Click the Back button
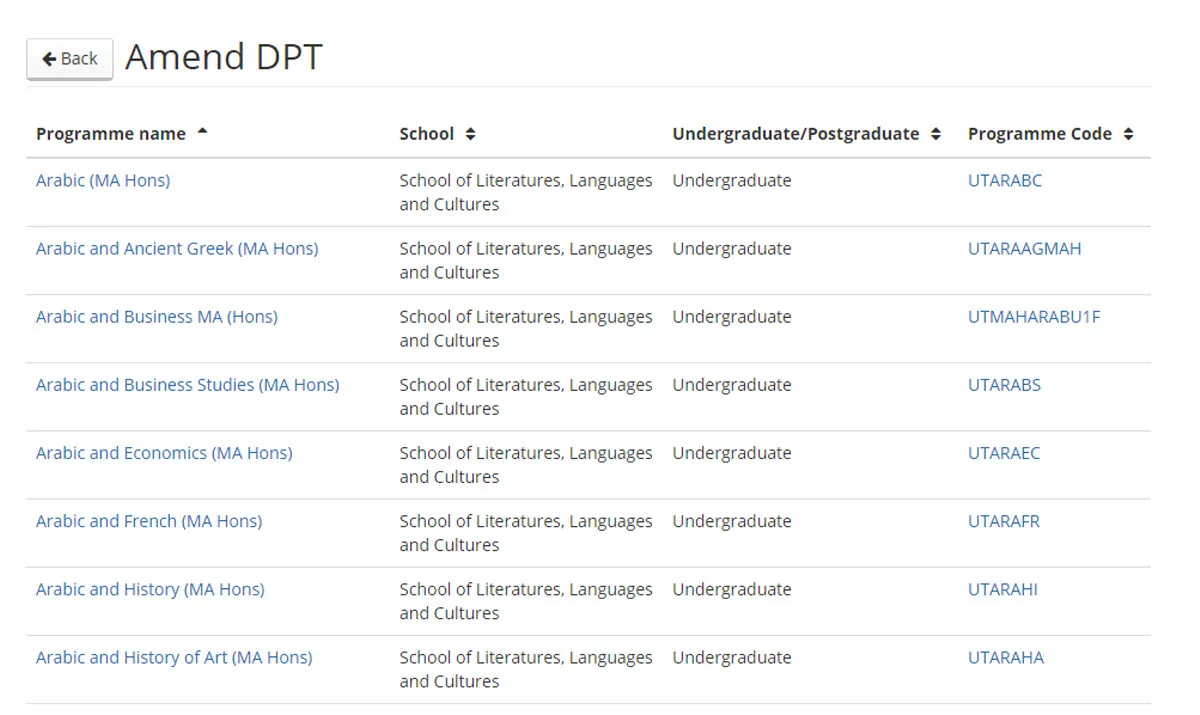Viewport: 1200px width, 715px height. [68, 58]
